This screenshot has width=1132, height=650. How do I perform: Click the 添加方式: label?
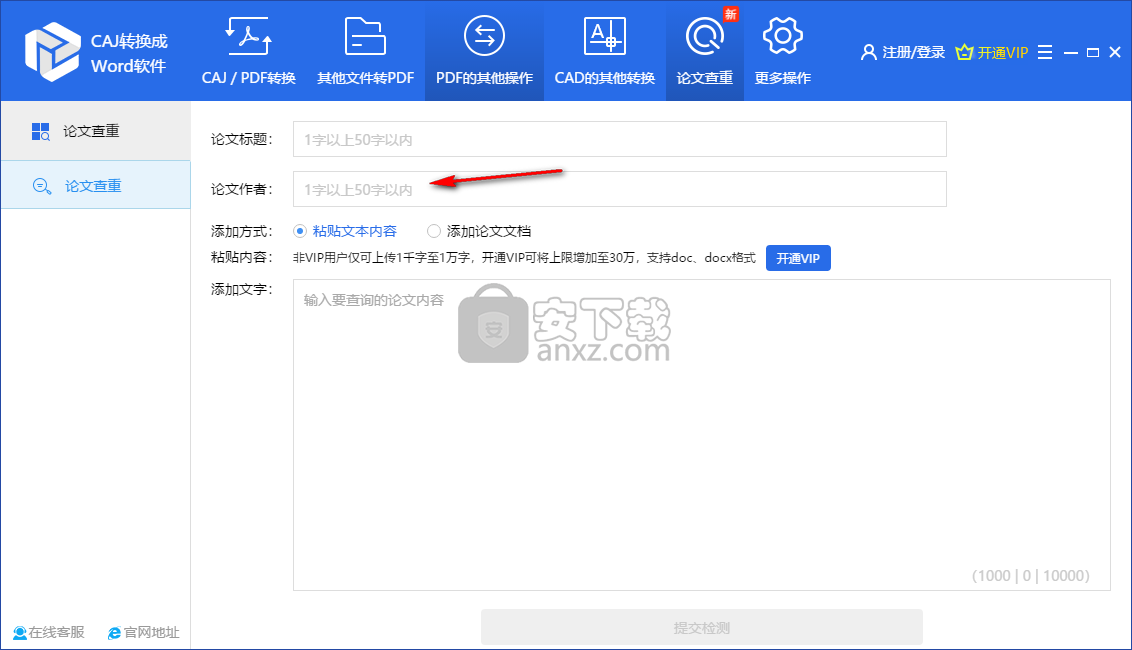pos(242,231)
